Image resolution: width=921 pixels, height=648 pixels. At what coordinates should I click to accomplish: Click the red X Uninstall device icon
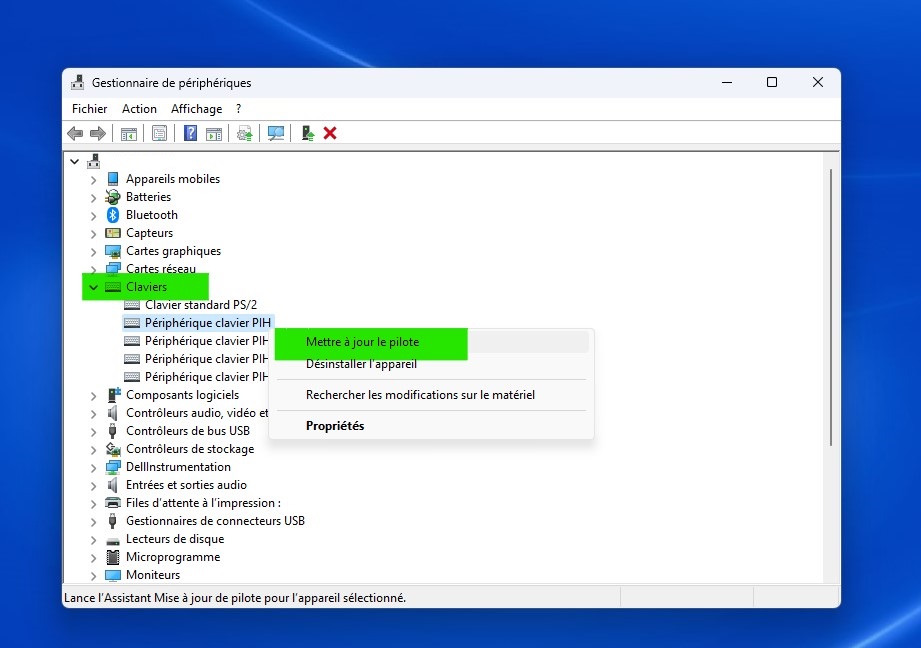330,133
